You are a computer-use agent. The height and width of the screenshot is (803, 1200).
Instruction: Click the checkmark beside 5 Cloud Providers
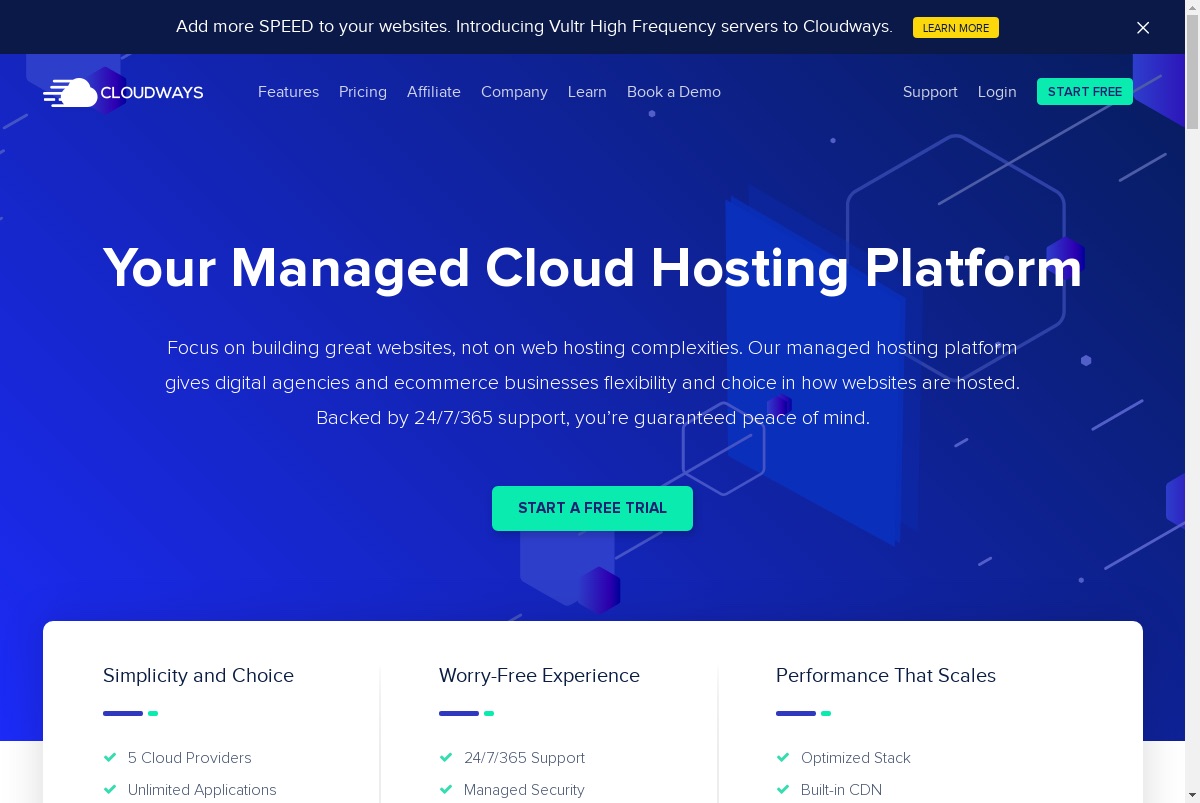point(110,758)
